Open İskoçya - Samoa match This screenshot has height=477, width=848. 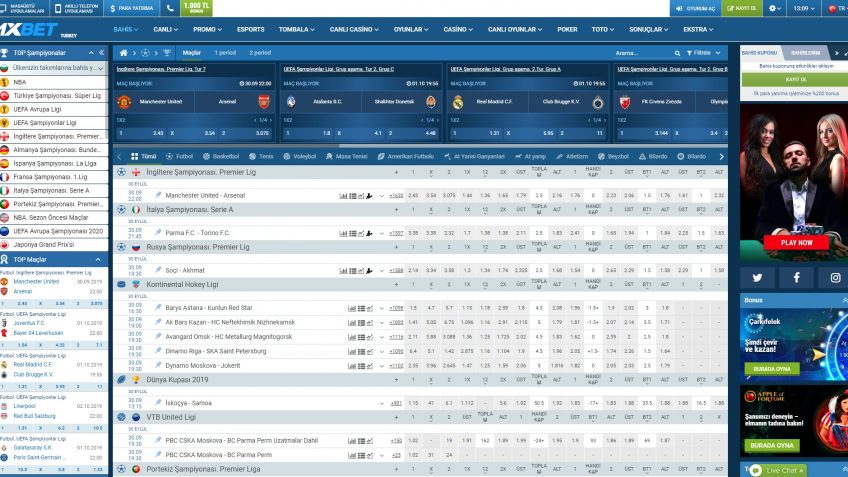coord(189,403)
